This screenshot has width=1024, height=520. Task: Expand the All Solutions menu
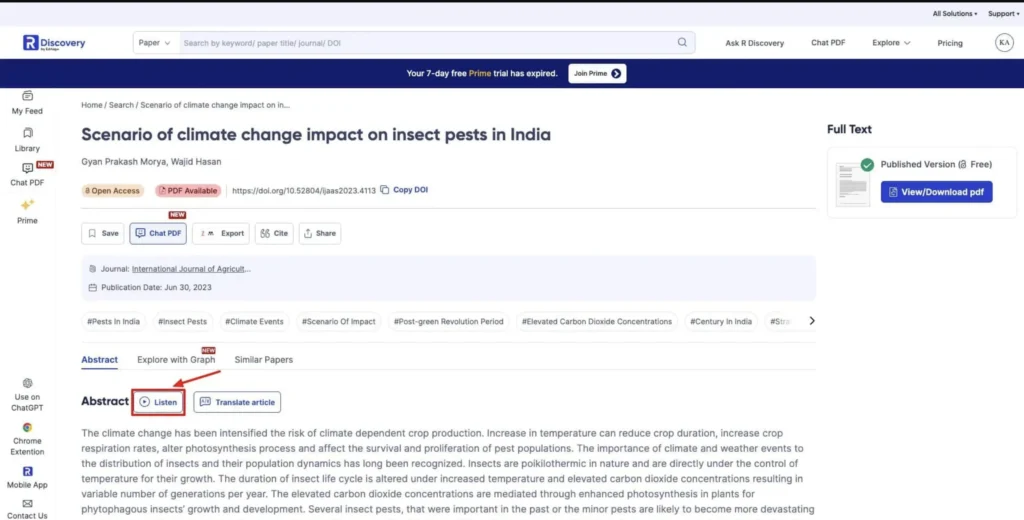954,14
